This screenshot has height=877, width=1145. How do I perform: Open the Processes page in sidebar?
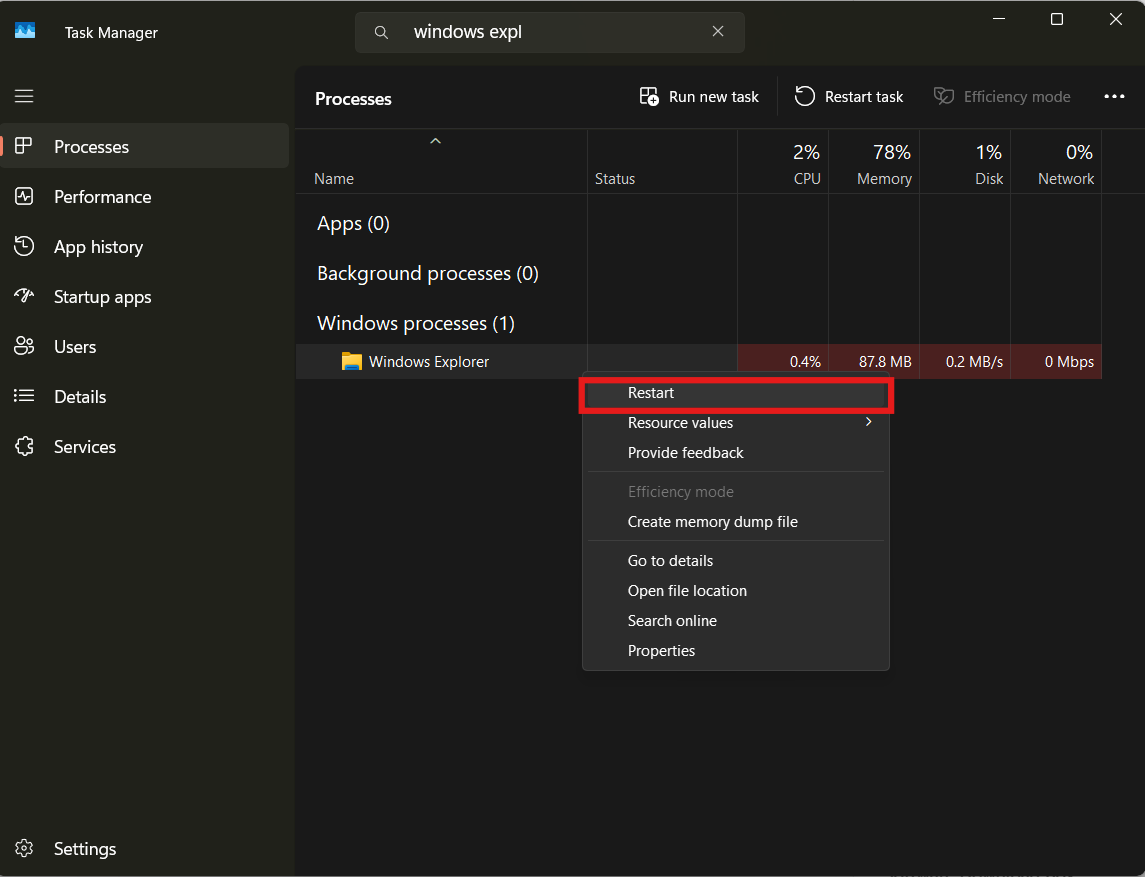pos(145,146)
